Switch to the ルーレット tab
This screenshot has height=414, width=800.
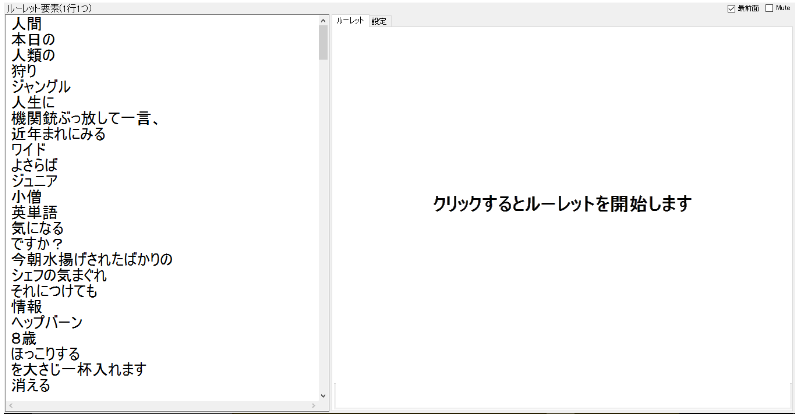coord(350,21)
